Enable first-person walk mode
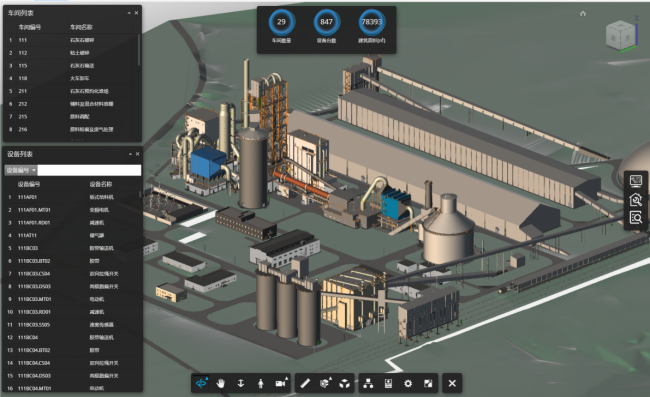The width and height of the screenshot is (650, 397). point(260,383)
